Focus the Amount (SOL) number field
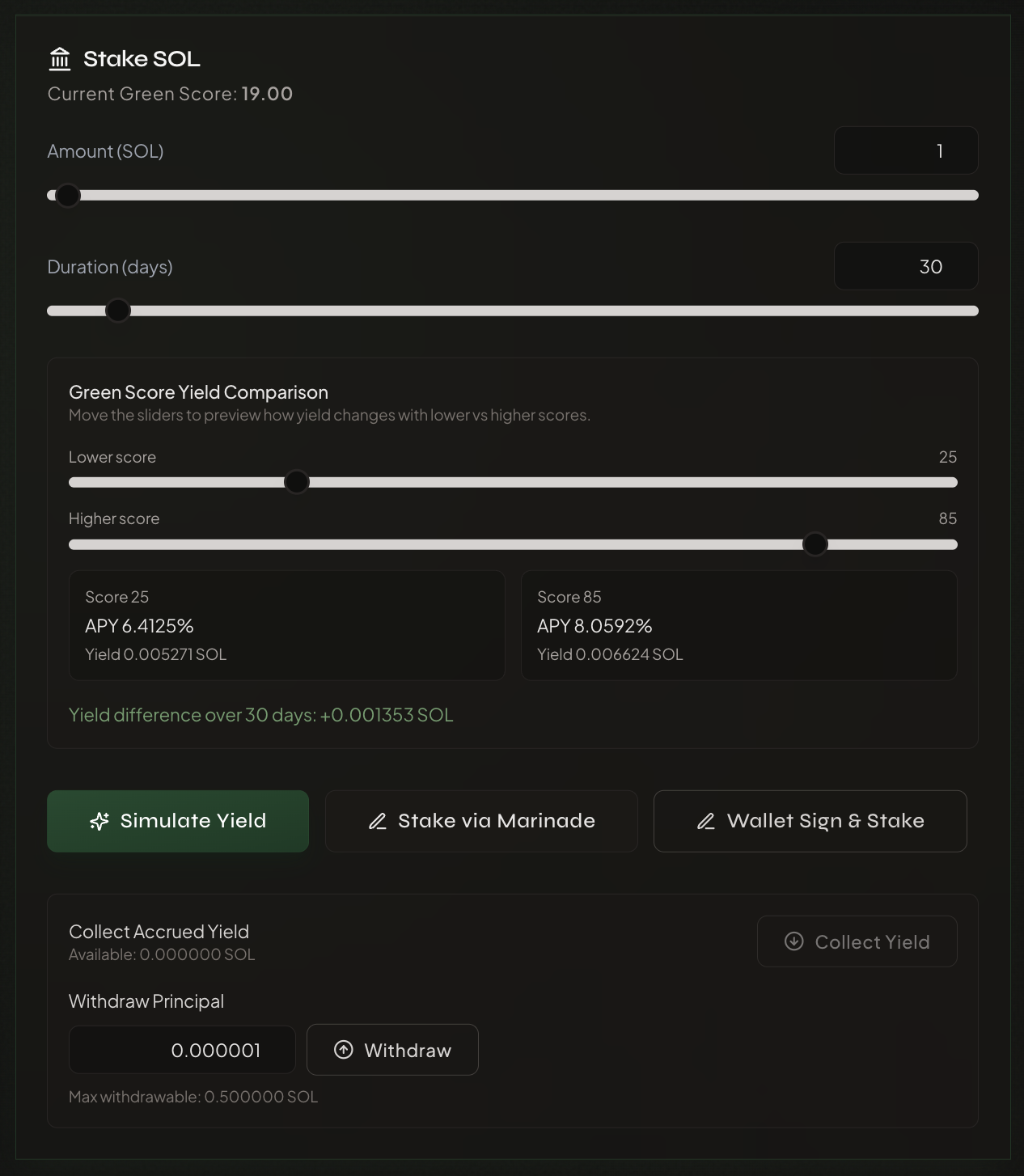Viewport: 1024px width, 1176px height. [x=906, y=150]
